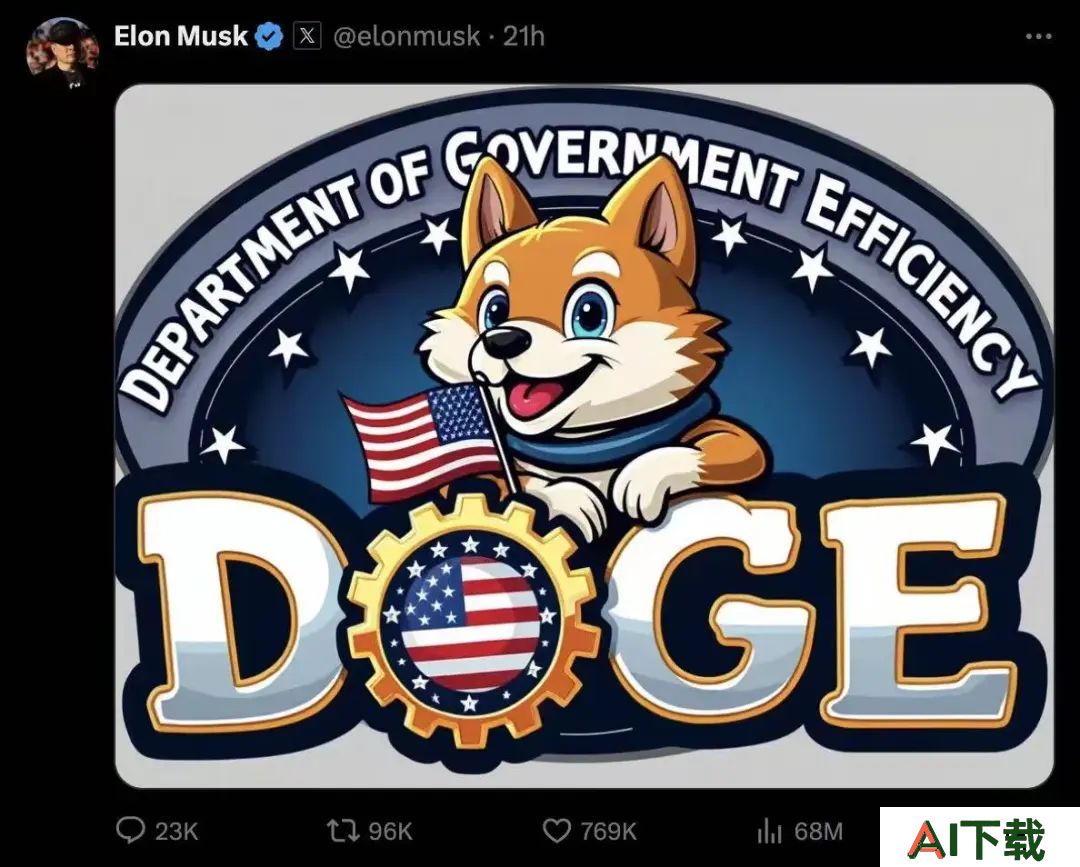Screen dimensions: 1080x867
Task: Open the tweet via the 21h timestamp
Action: (523, 36)
